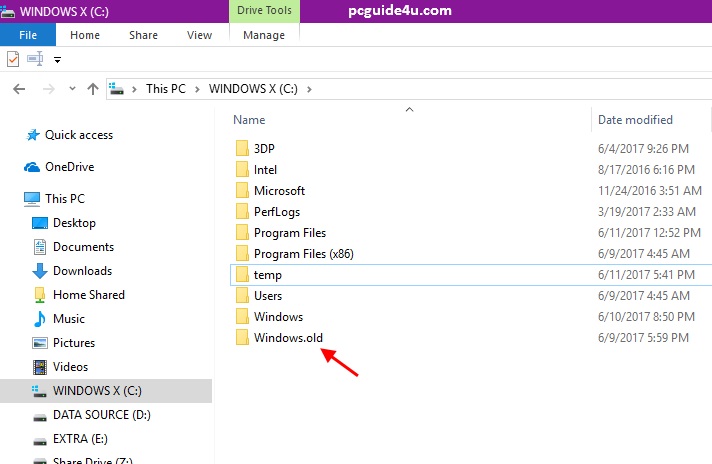712x464 pixels.
Task: Open Downloads in the navigation pane
Action: coord(82,271)
